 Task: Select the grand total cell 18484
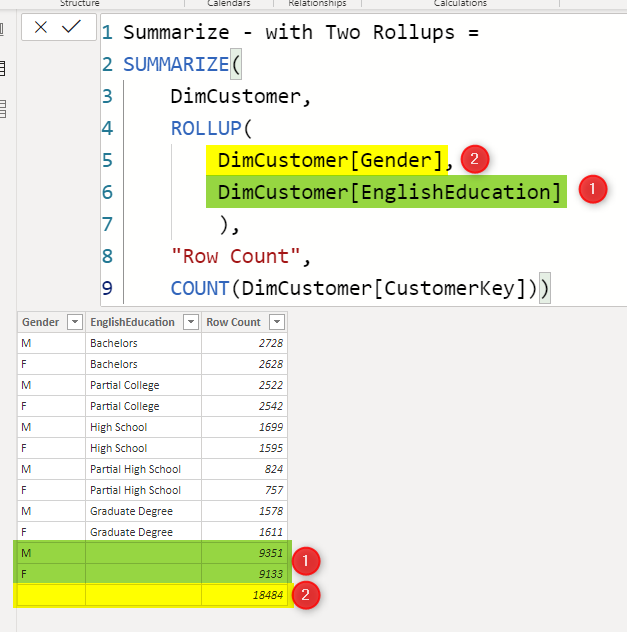click(x=244, y=595)
